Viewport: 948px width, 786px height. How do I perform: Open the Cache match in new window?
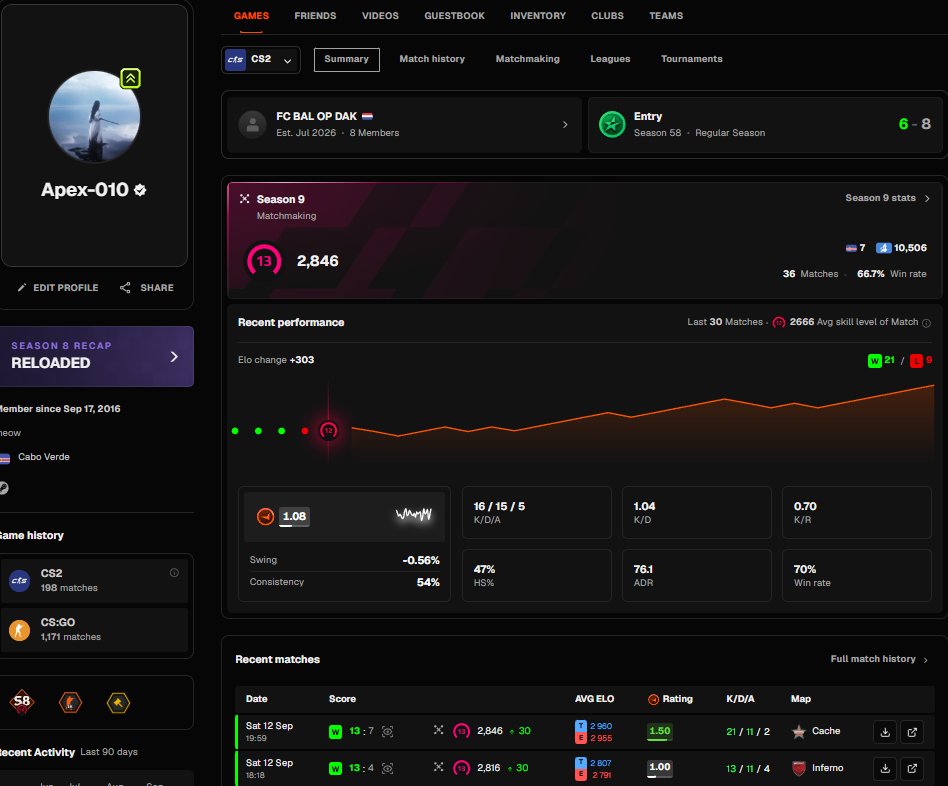912,732
